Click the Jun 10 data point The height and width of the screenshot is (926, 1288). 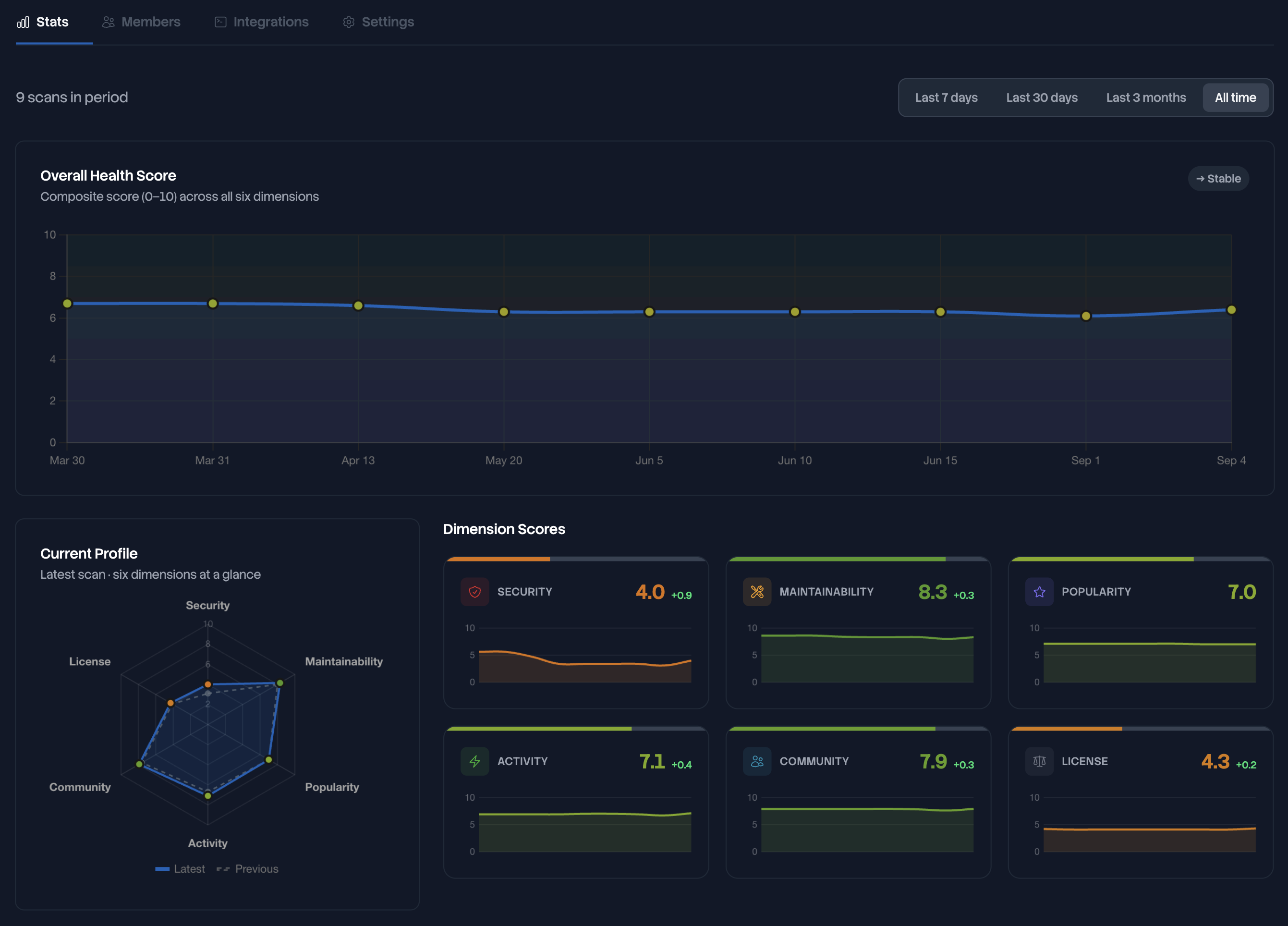pyautogui.click(x=795, y=312)
